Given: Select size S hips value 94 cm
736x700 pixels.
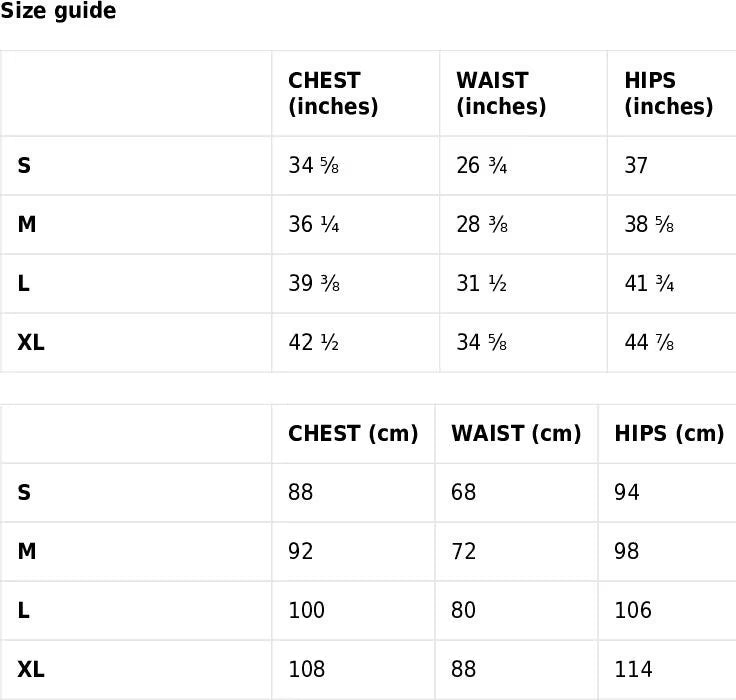Looking at the screenshot, I should [x=627, y=493].
